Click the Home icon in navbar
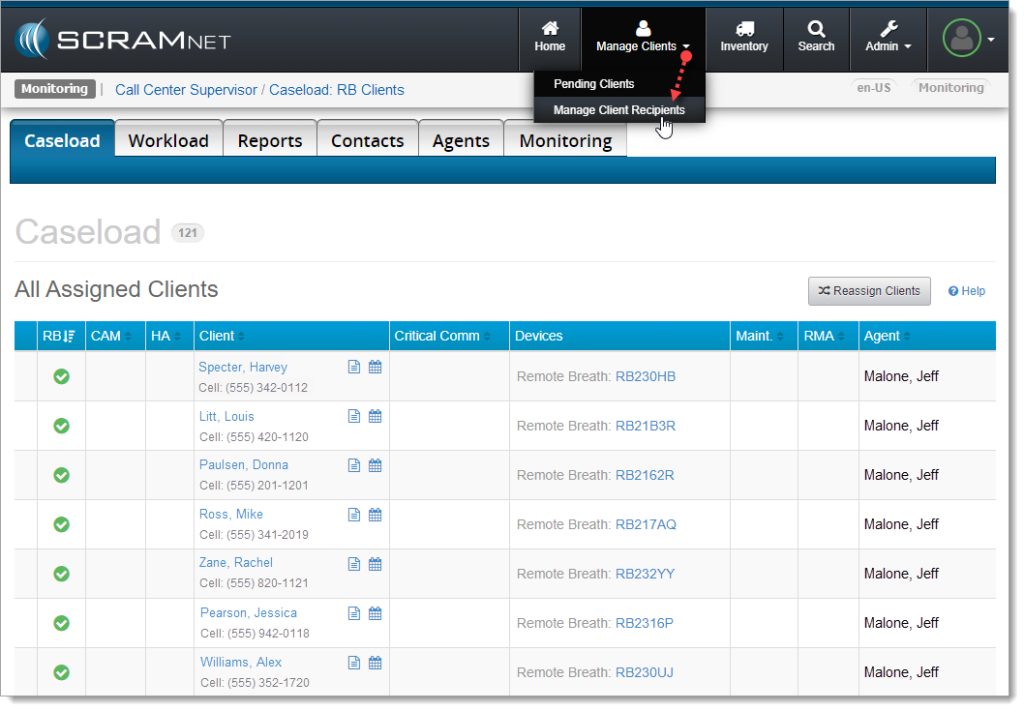 549,30
